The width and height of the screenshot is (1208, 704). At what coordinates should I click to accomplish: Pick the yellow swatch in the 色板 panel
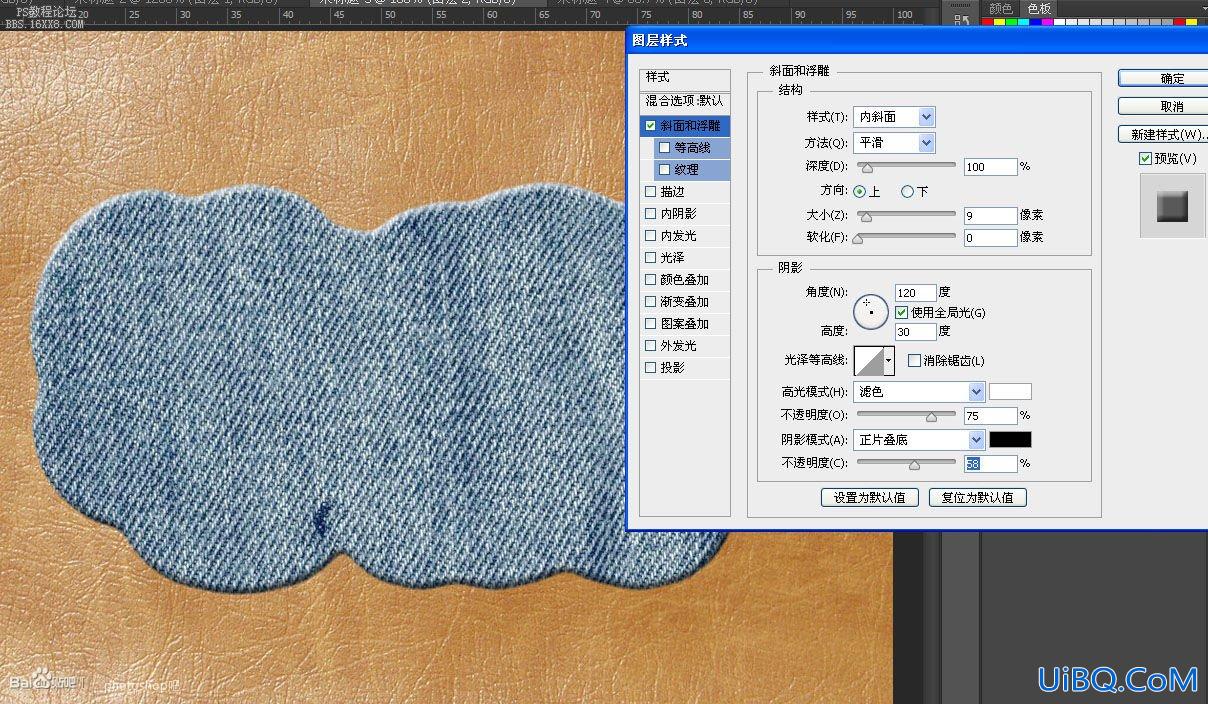click(x=999, y=21)
